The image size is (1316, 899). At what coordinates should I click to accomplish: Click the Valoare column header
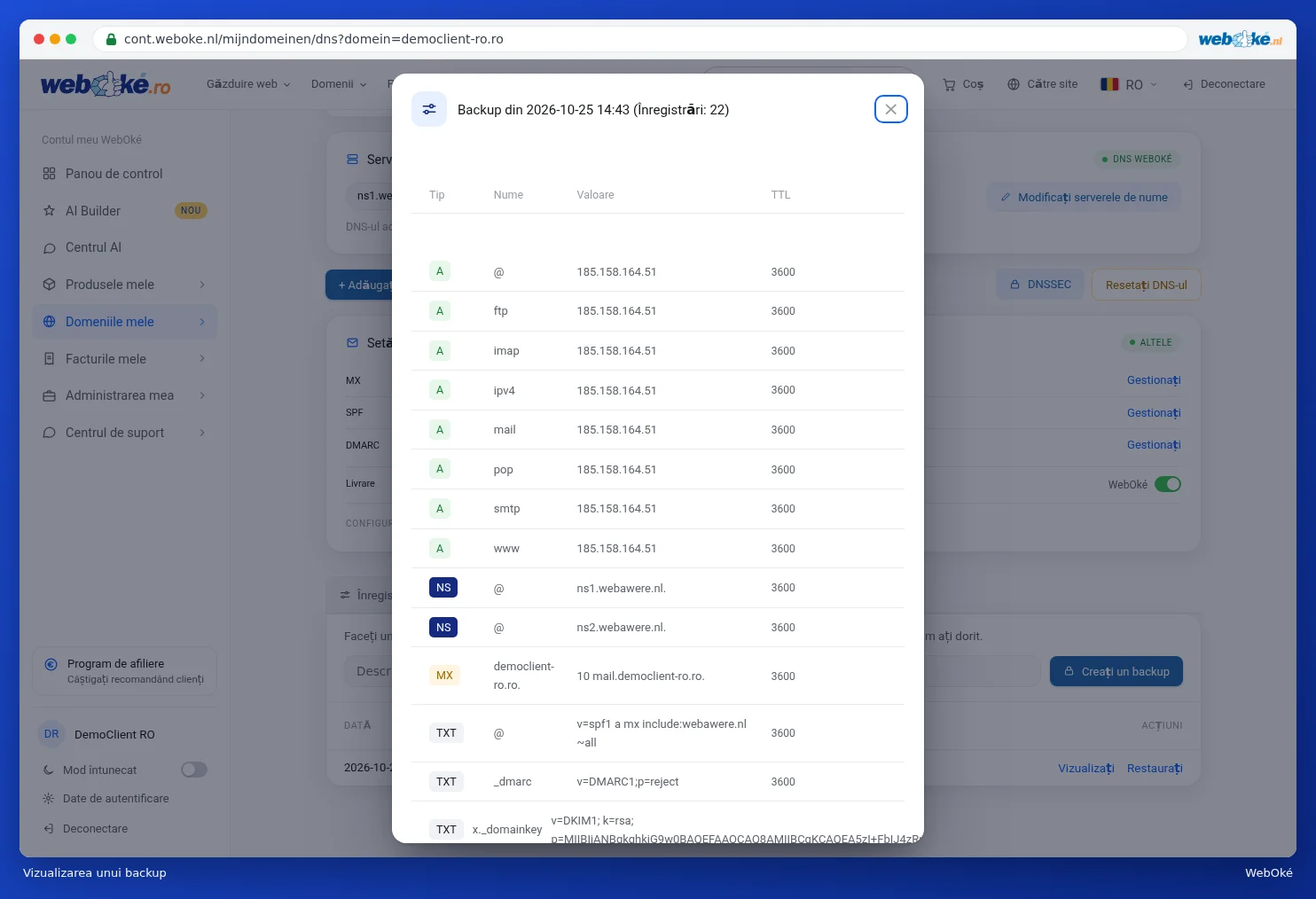[595, 195]
